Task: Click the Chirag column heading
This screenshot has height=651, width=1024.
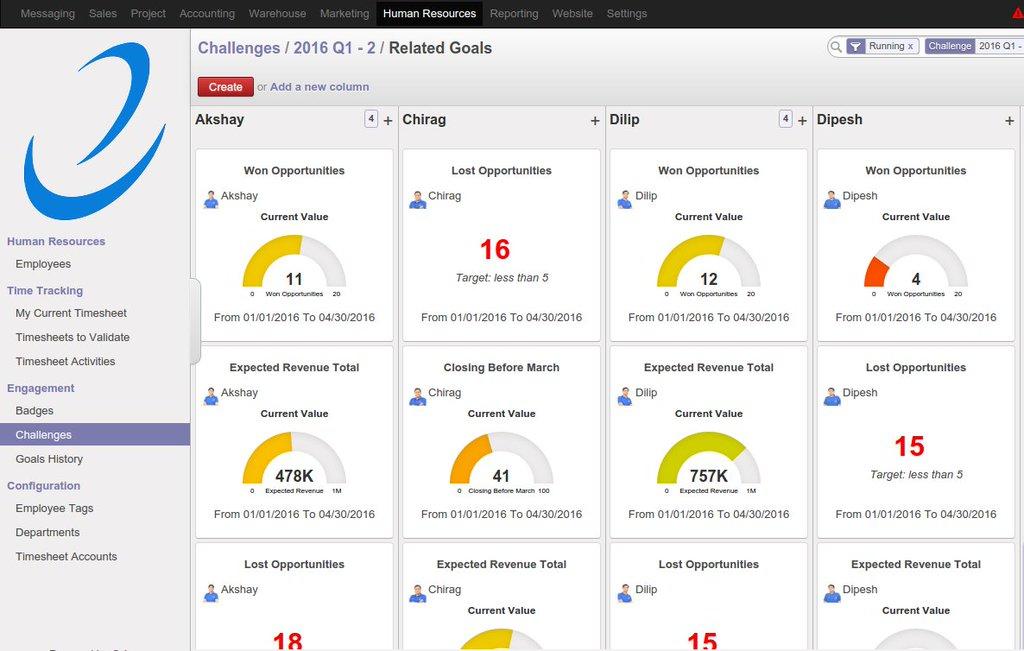Action: [424, 119]
